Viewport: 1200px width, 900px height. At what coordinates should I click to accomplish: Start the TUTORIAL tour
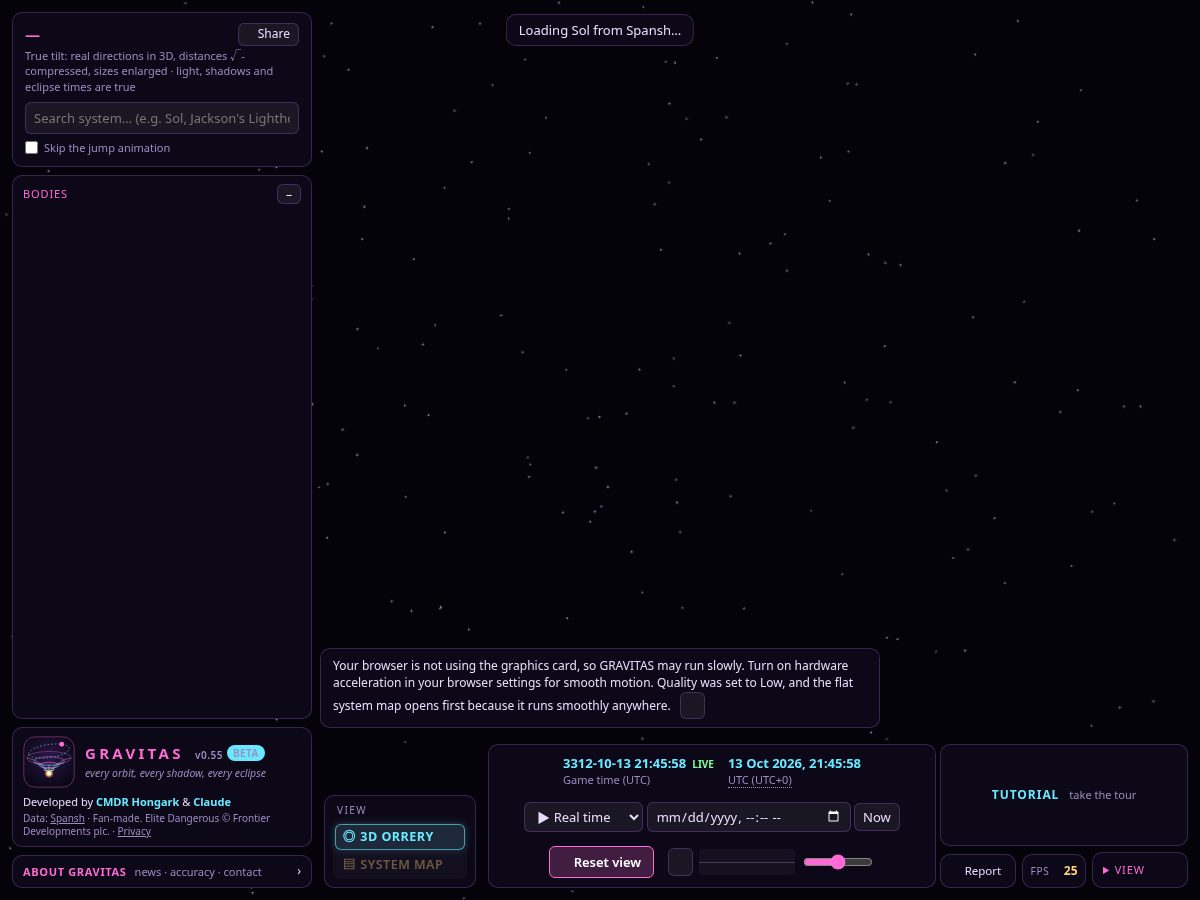click(x=1064, y=795)
